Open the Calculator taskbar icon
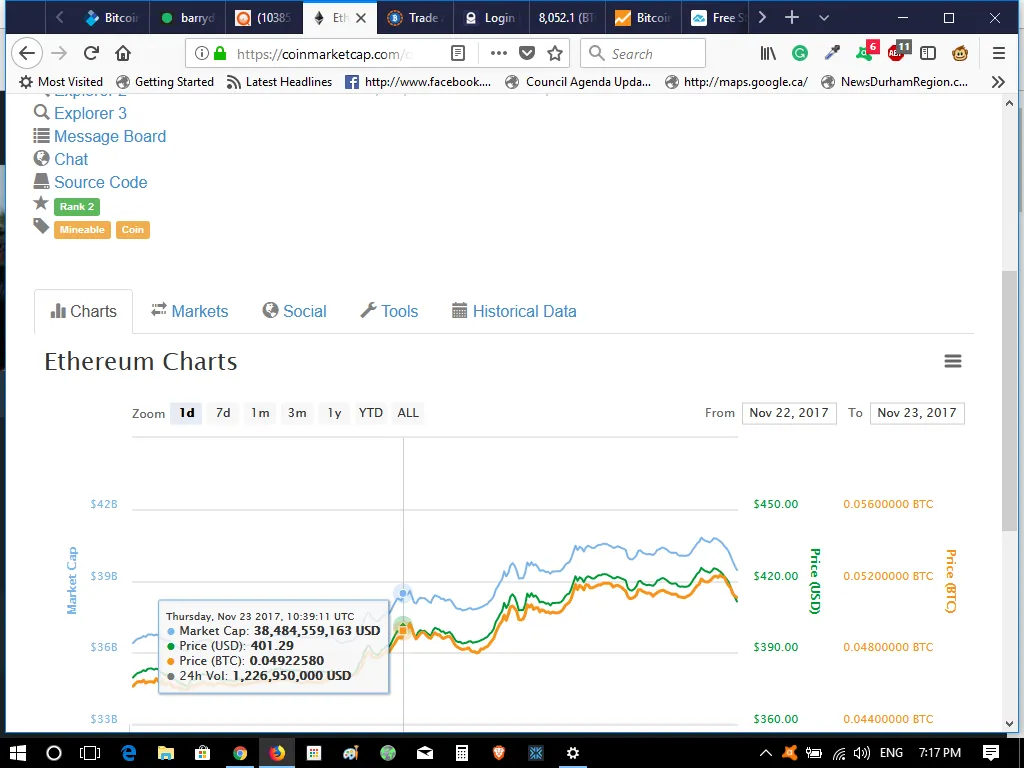Viewport: 1024px width, 768px height. tap(462, 753)
